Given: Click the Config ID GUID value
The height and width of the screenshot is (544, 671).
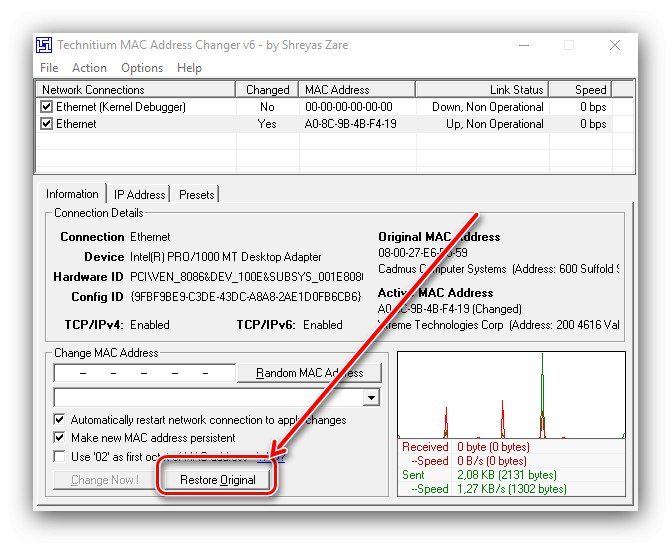Looking at the screenshot, I should click(x=246, y=297).
